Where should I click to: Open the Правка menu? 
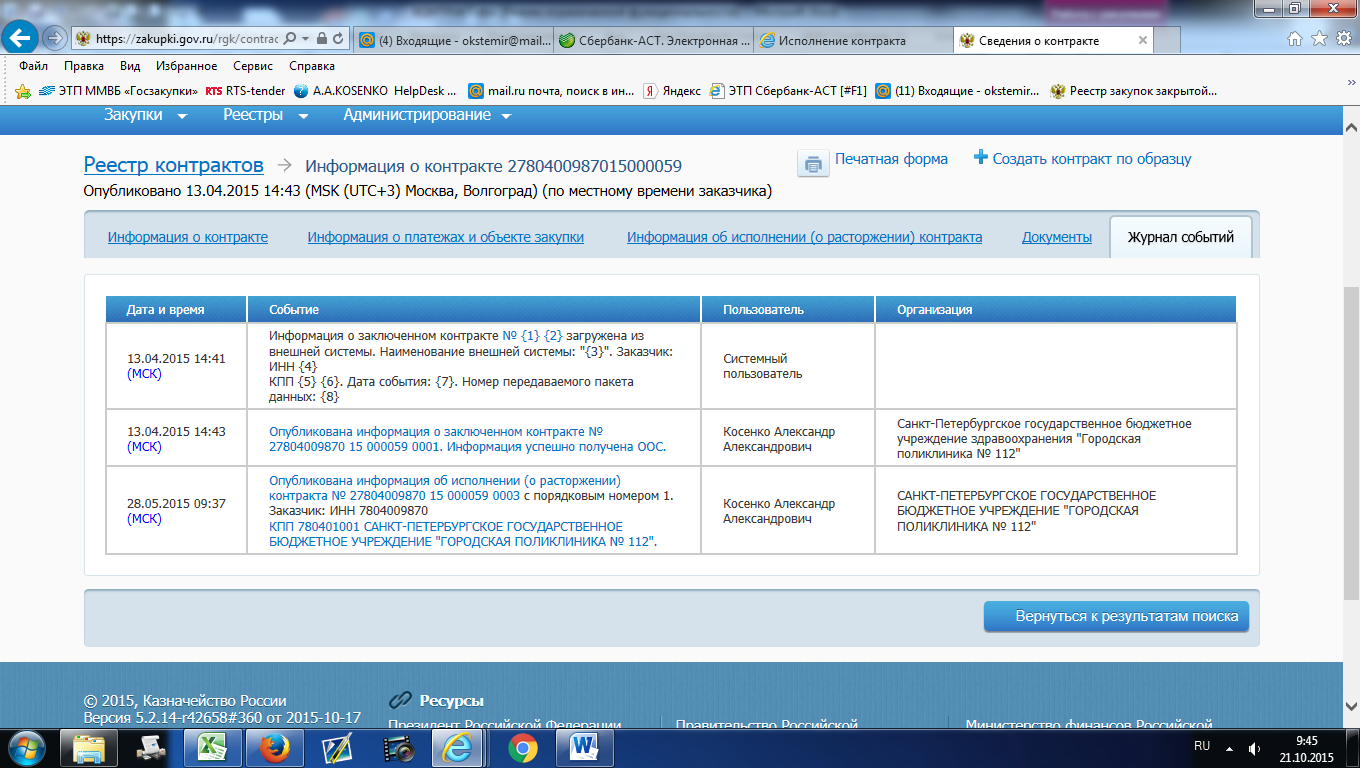coord(84,66)
